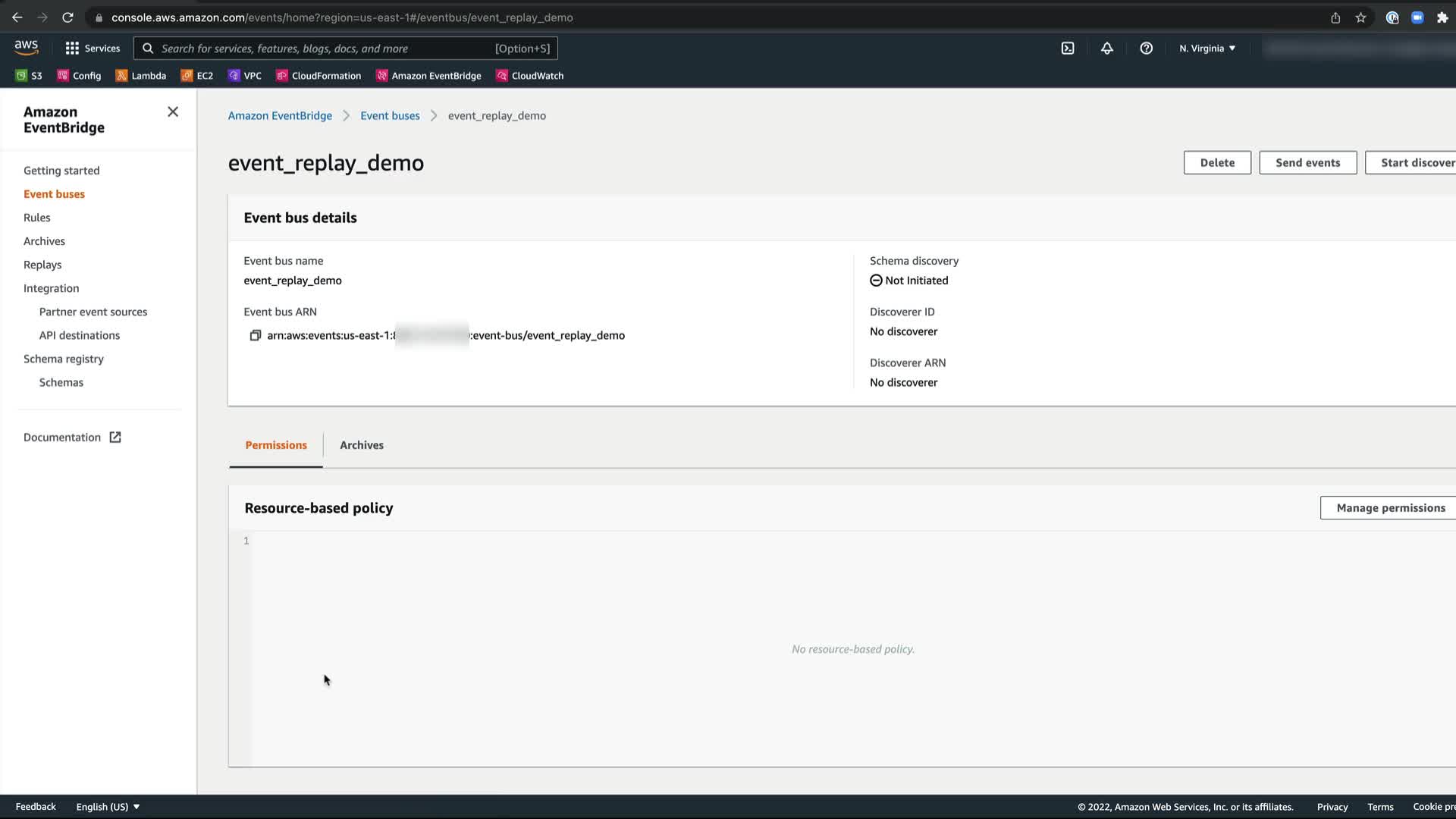The height and width of the screenshot is (819, 1456).
Task: Switch to the Archives tab
Action: click(362, 445)
